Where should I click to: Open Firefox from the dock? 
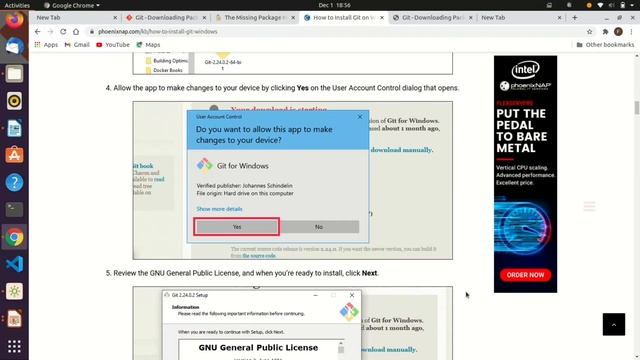(14, 20)
